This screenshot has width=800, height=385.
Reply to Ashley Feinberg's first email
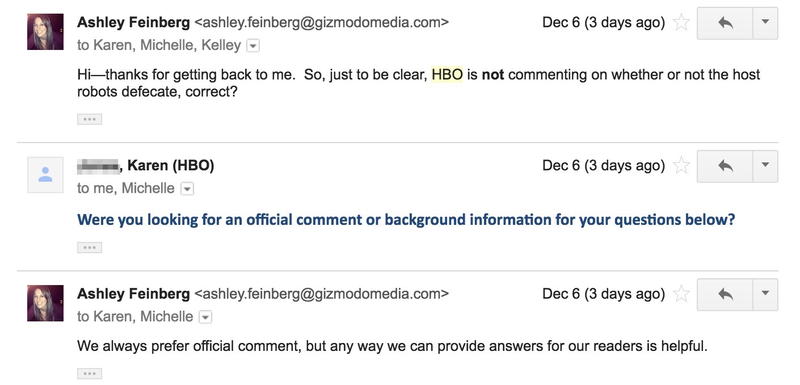coord(725,23)
